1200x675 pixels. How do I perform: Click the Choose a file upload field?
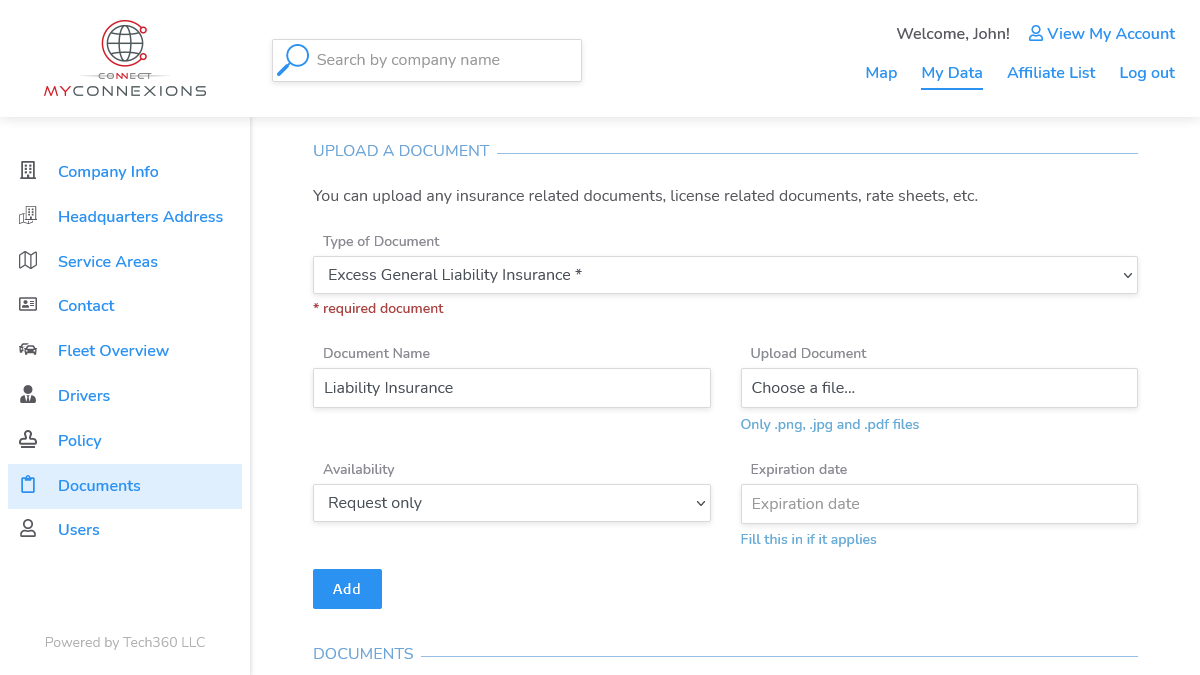pyautogui.click(x=939, y=388)
